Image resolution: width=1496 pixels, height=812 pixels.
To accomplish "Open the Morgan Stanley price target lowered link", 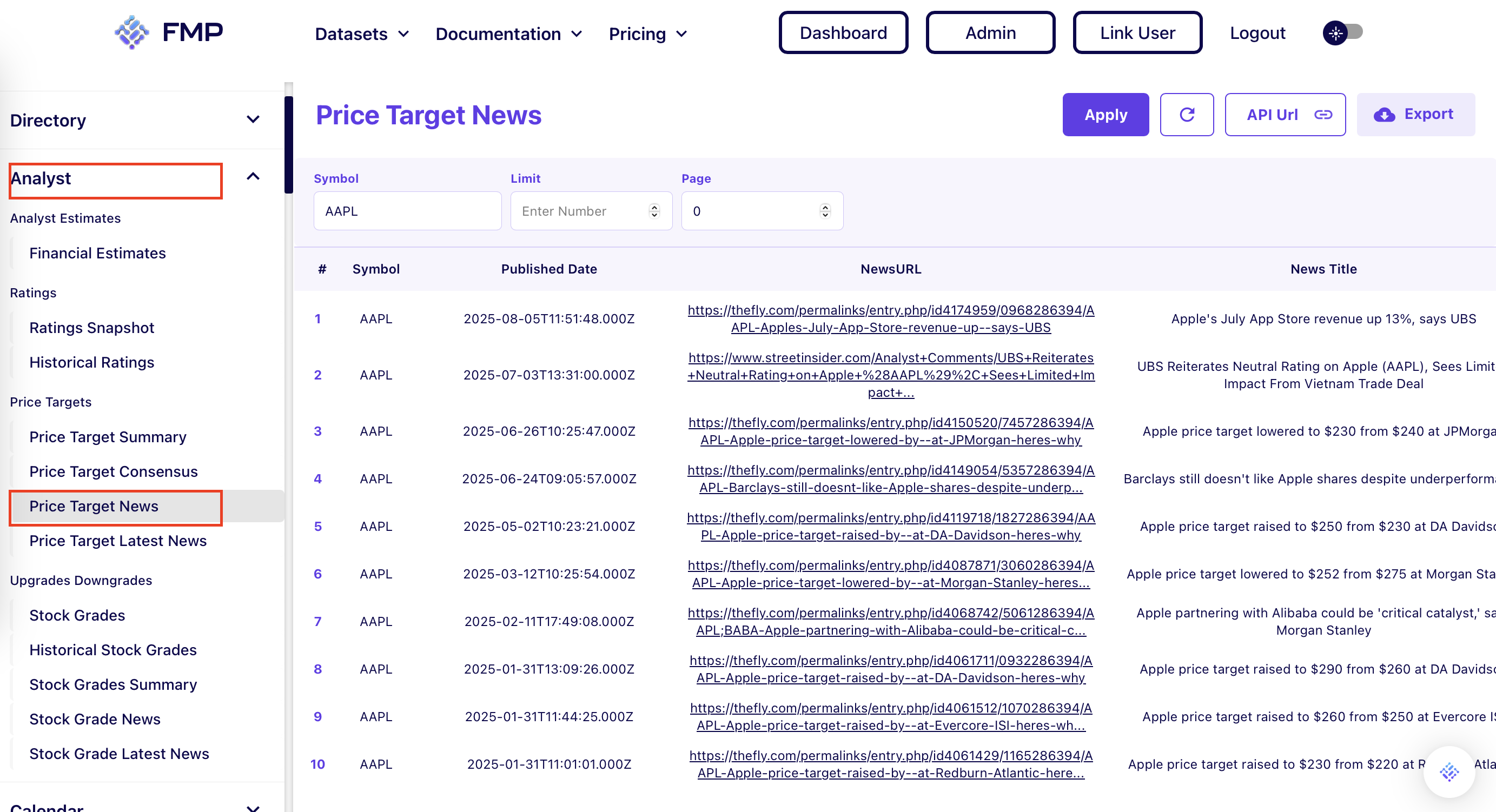I will (890, 574).
